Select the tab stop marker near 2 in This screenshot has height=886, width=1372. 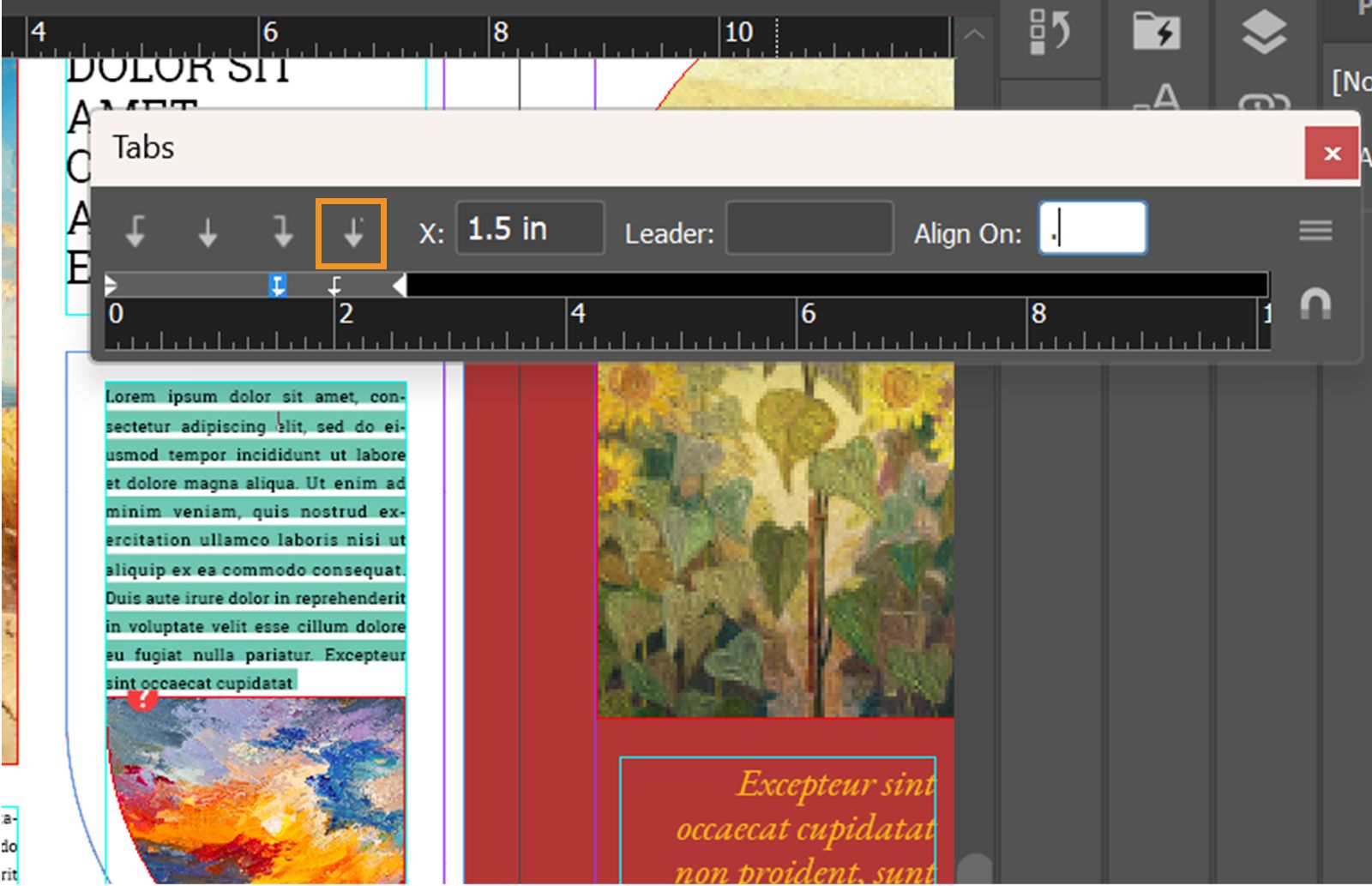334,286
